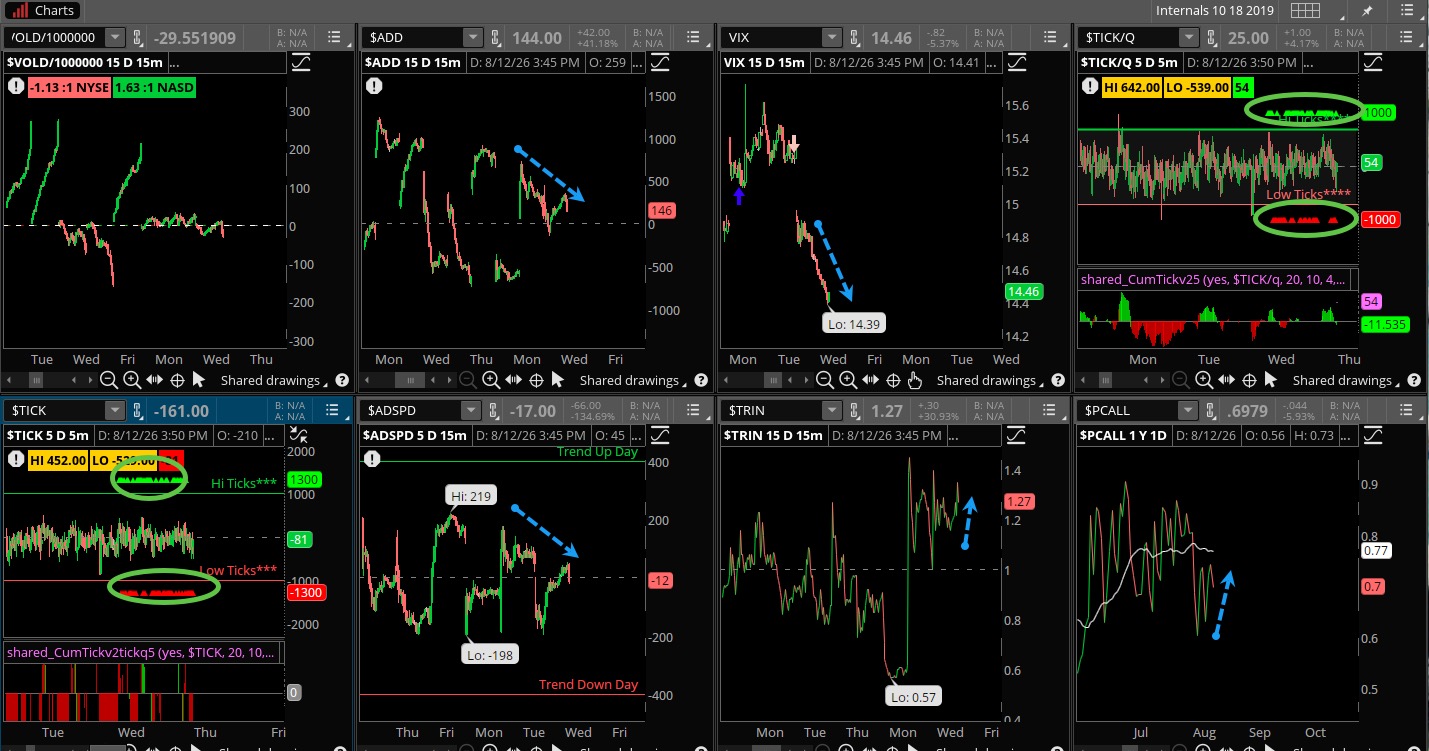Viewport: 1429px width, 751px height.
Task: Open studies icon on the $ADD chart
Action: point(660,62)
